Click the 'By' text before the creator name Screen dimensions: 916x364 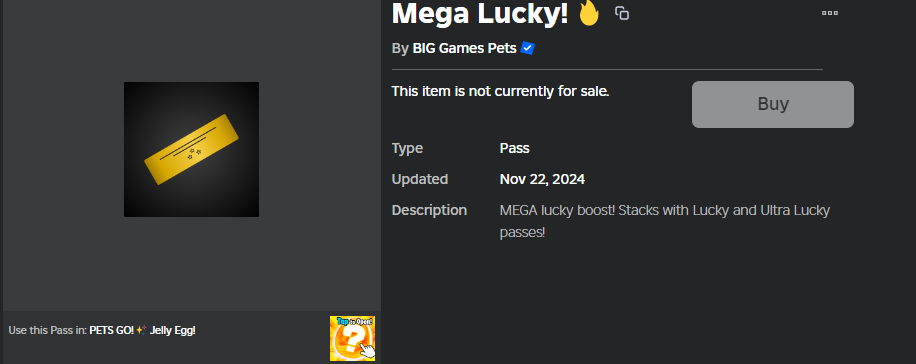click(x=400, y=48)
